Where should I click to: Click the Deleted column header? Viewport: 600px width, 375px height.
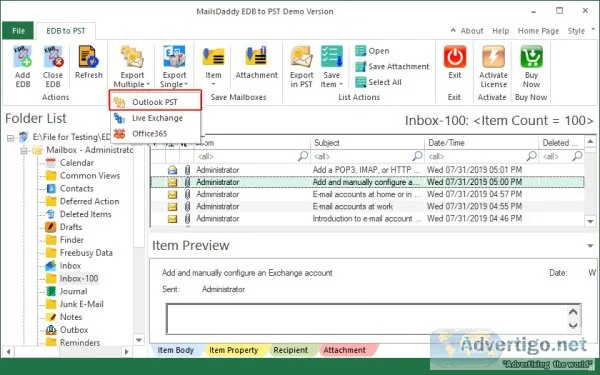coord(561,143)
